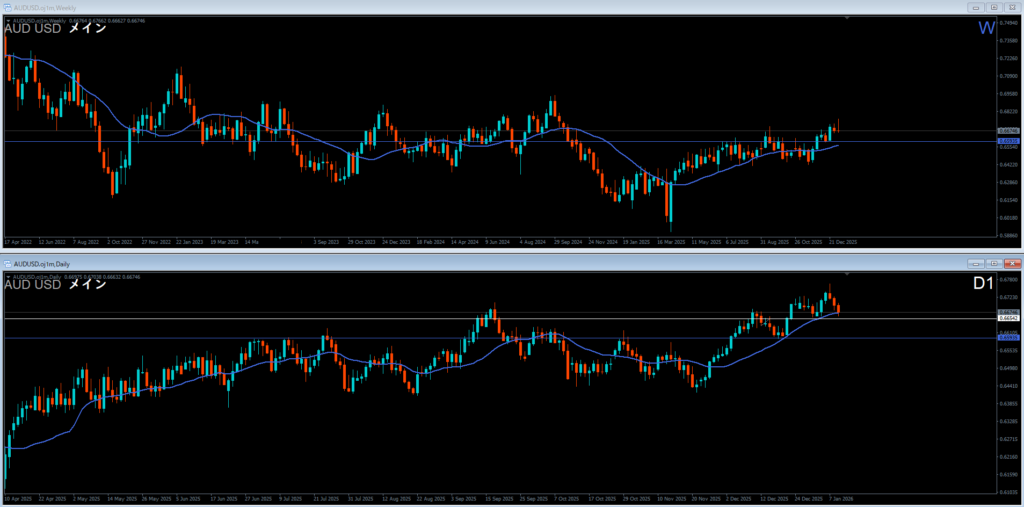Click the chart shift triangle on the Weekly chart
1024x507 pixels.
click(x=847, y=19)
